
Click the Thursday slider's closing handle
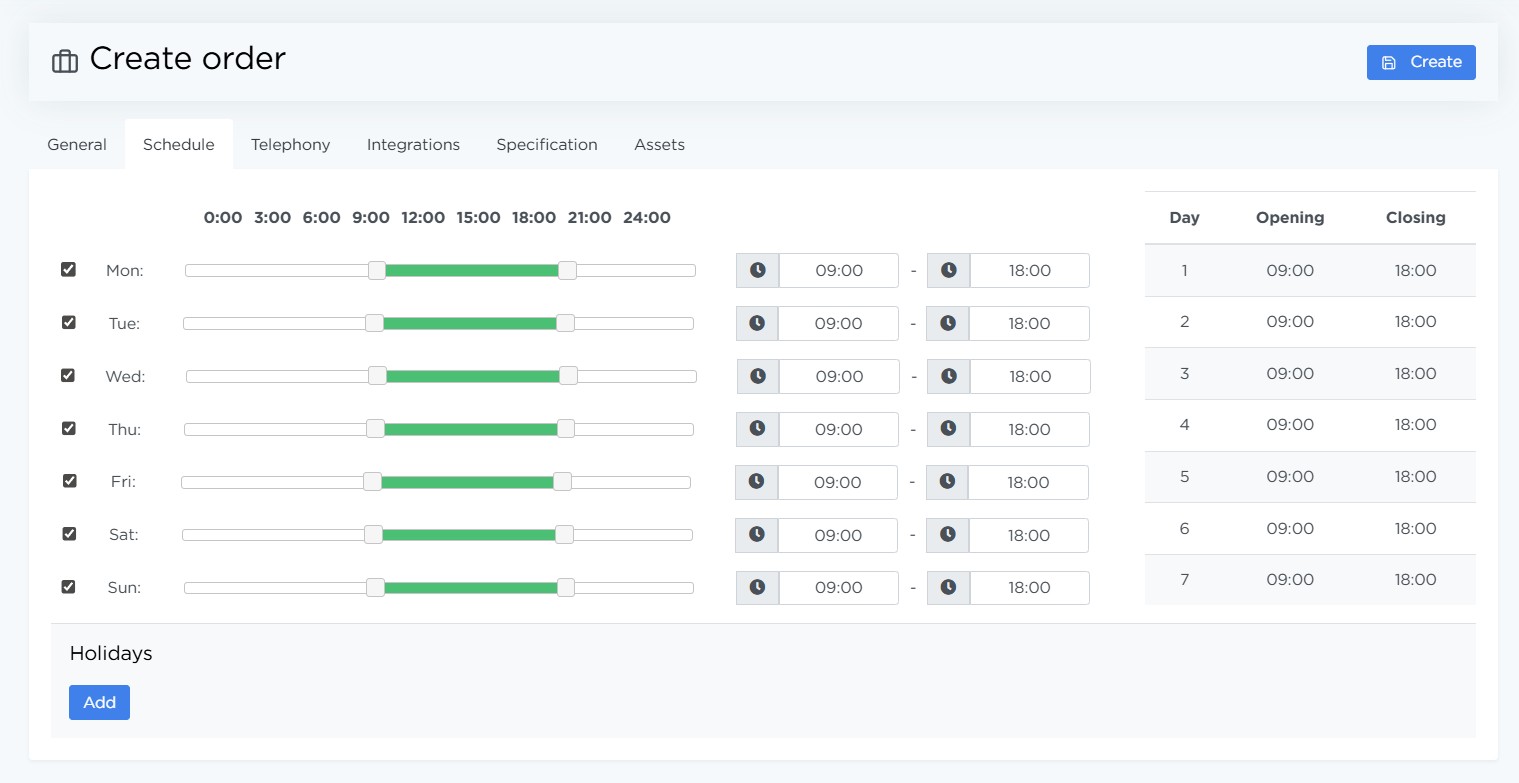click(x=566, y=429)
